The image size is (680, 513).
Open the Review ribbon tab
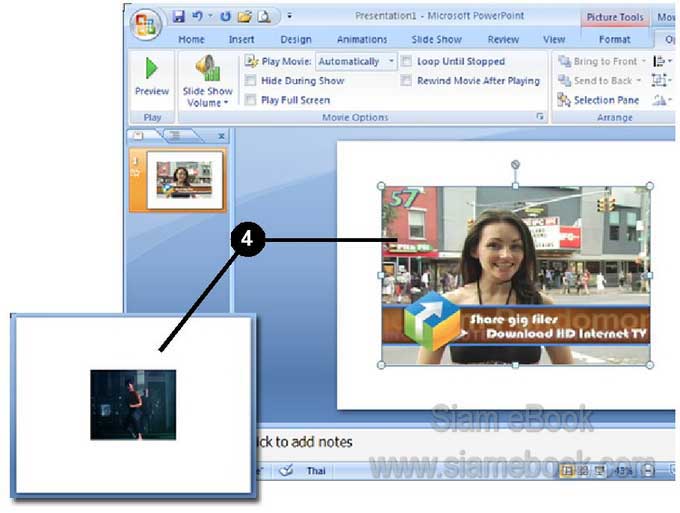pos(503,39)
